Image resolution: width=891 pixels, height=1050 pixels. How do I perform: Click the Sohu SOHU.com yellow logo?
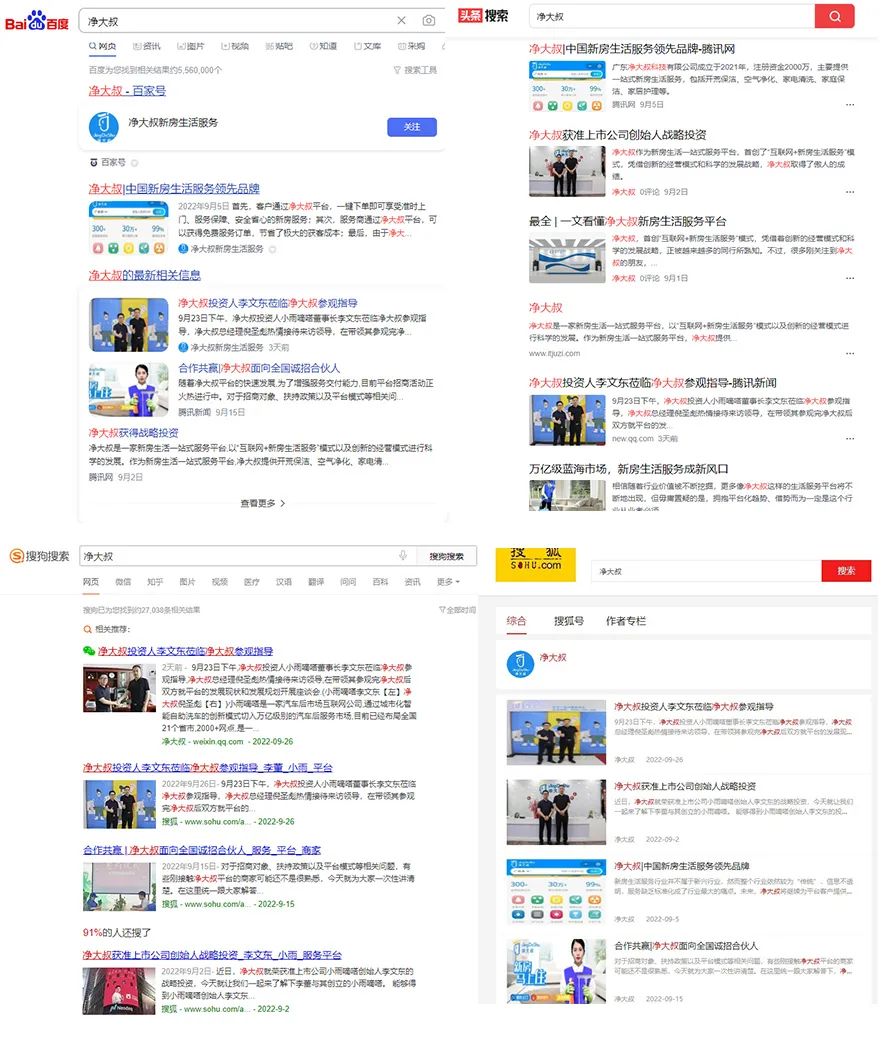536,565
